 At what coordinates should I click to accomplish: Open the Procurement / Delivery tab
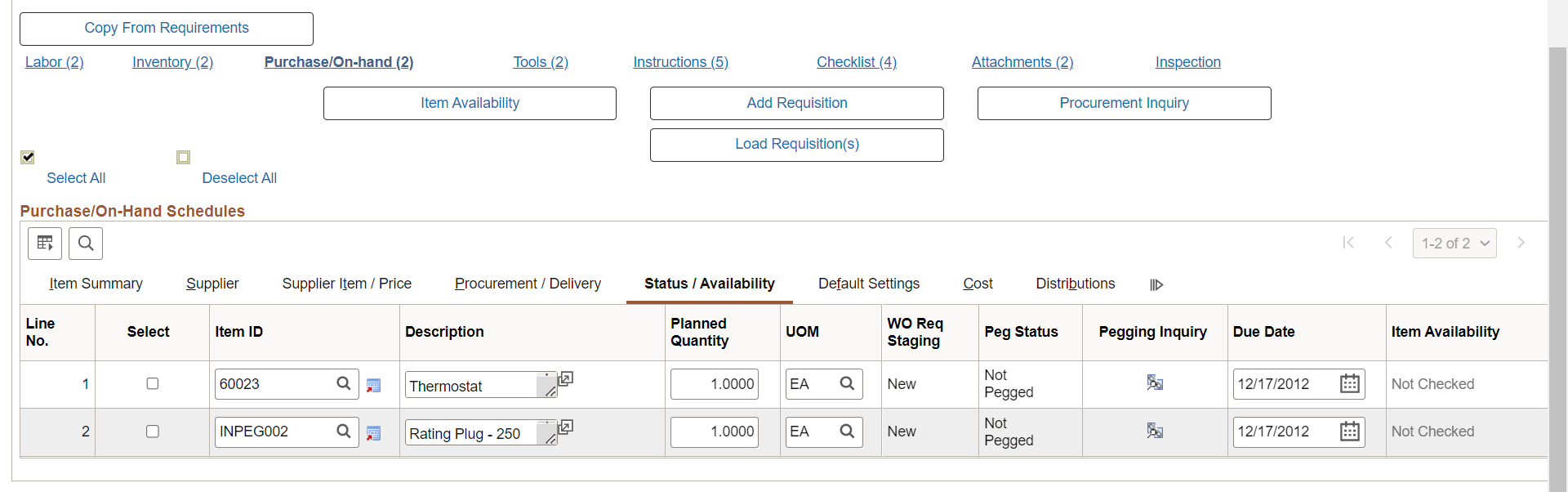tap(528, 284)
